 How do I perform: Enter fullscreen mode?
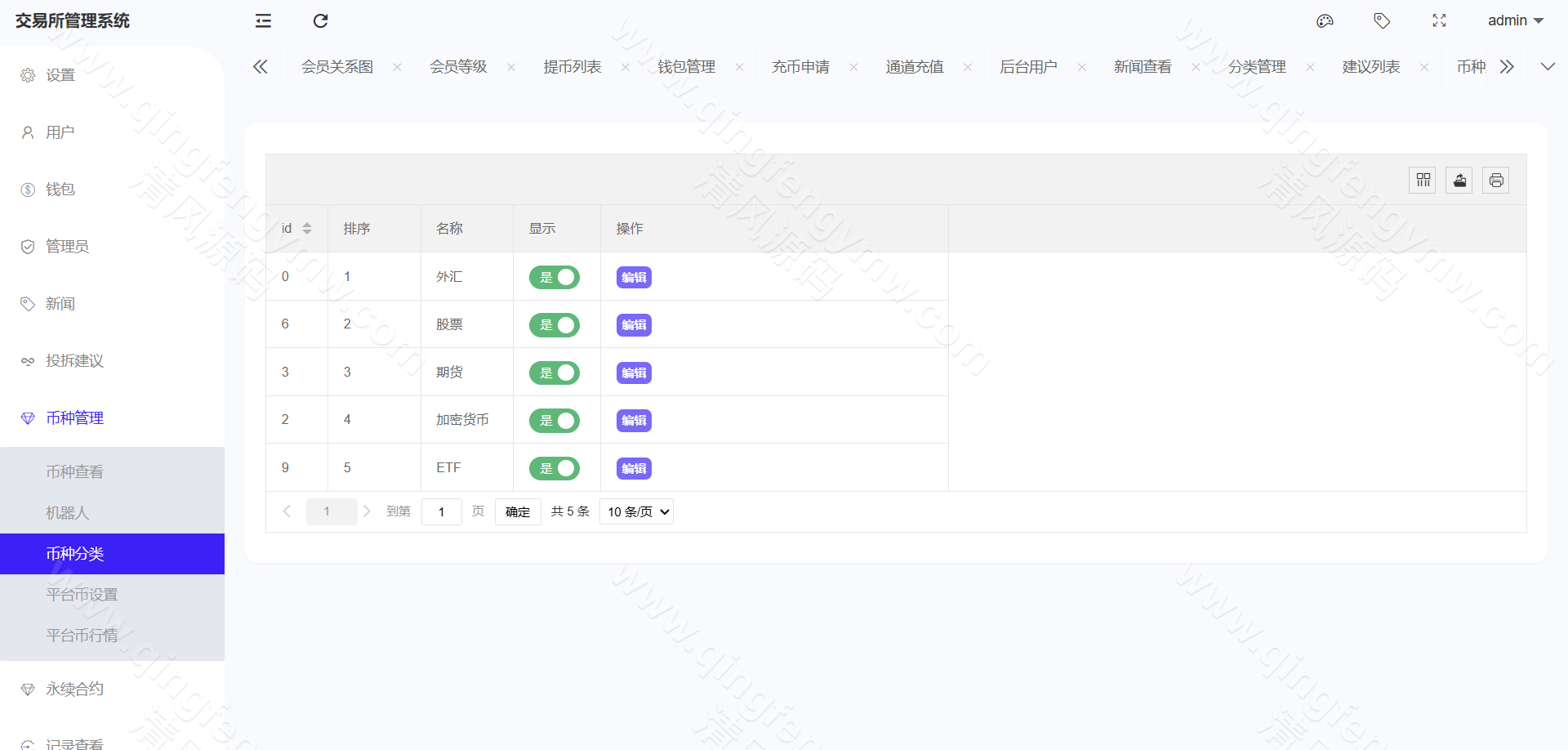1439,20
